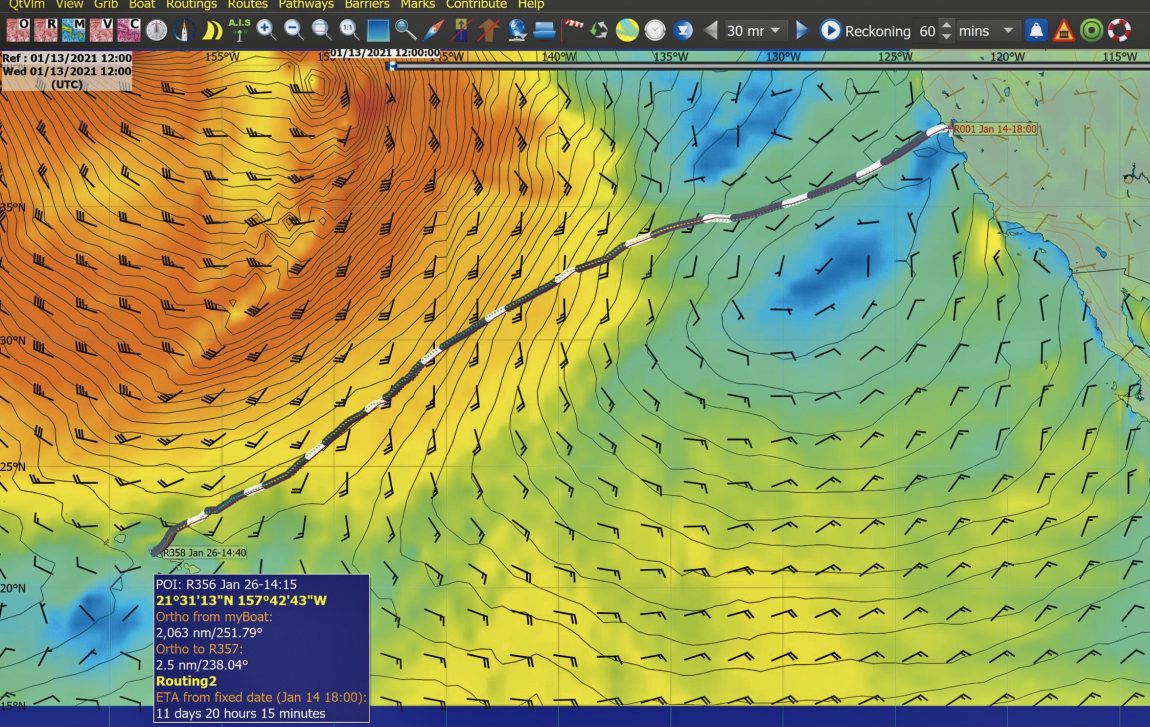Click the grib timeline slider handle
The height and width of the screenshot is (727, 1150).
coord(392,66)
